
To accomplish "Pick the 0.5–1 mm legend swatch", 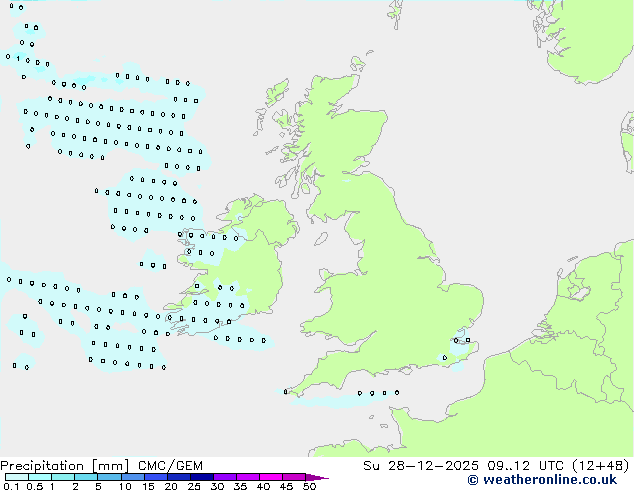I will tap(40, 477).
